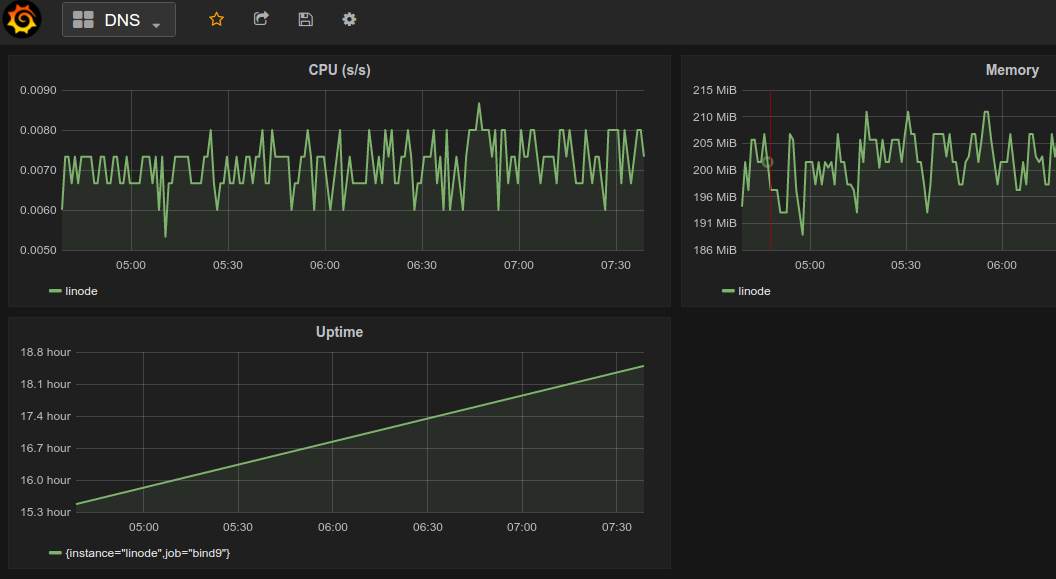Click the 07:00 tick on Uptime x-axis
The image size is (1056, 579).
(522, 527)
